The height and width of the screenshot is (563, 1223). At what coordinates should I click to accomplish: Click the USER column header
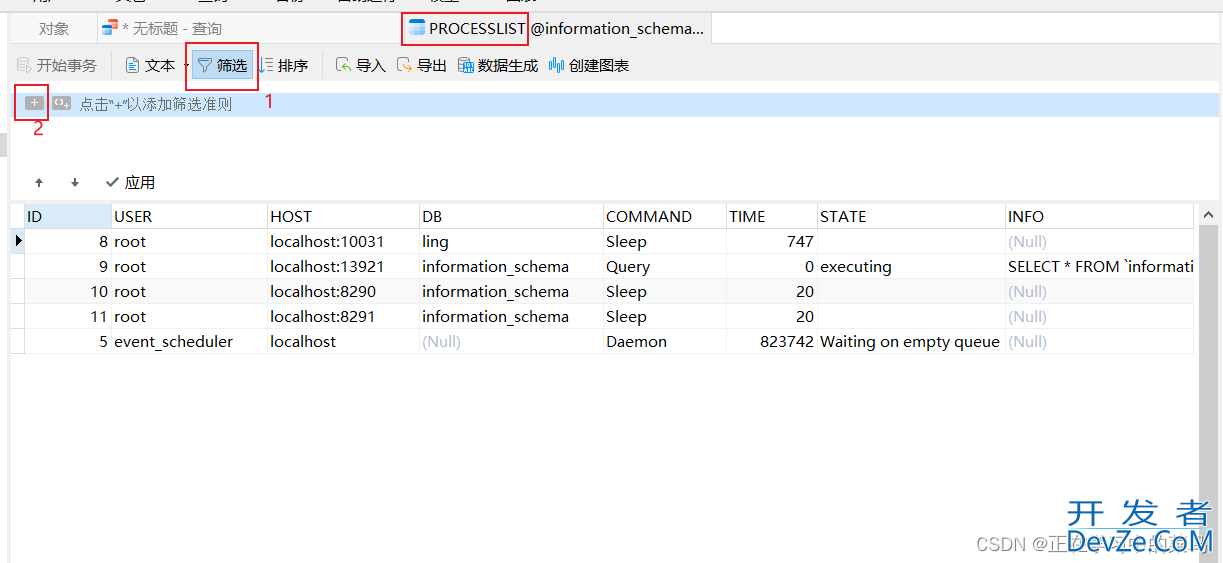[x=189, y=216]
